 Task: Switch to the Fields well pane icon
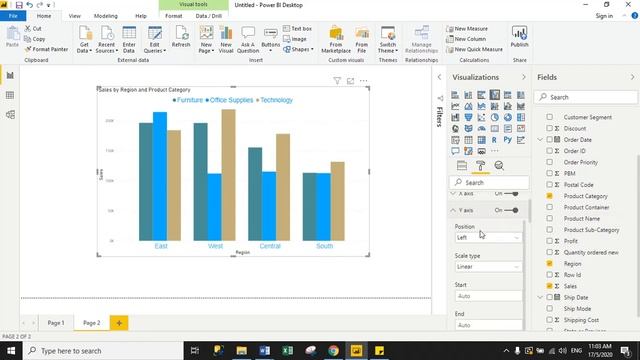coord(462,165)
